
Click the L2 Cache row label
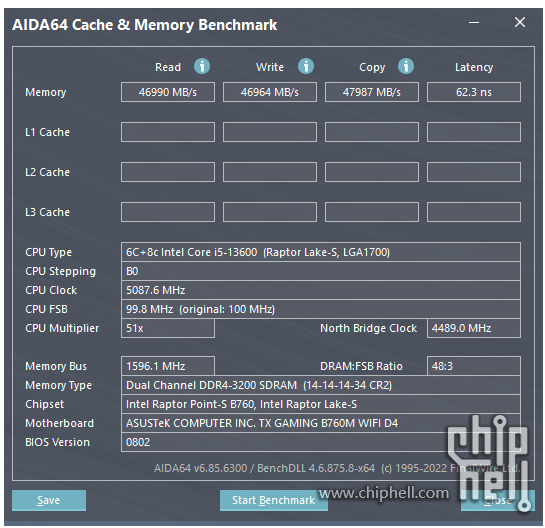pos(48,172)
